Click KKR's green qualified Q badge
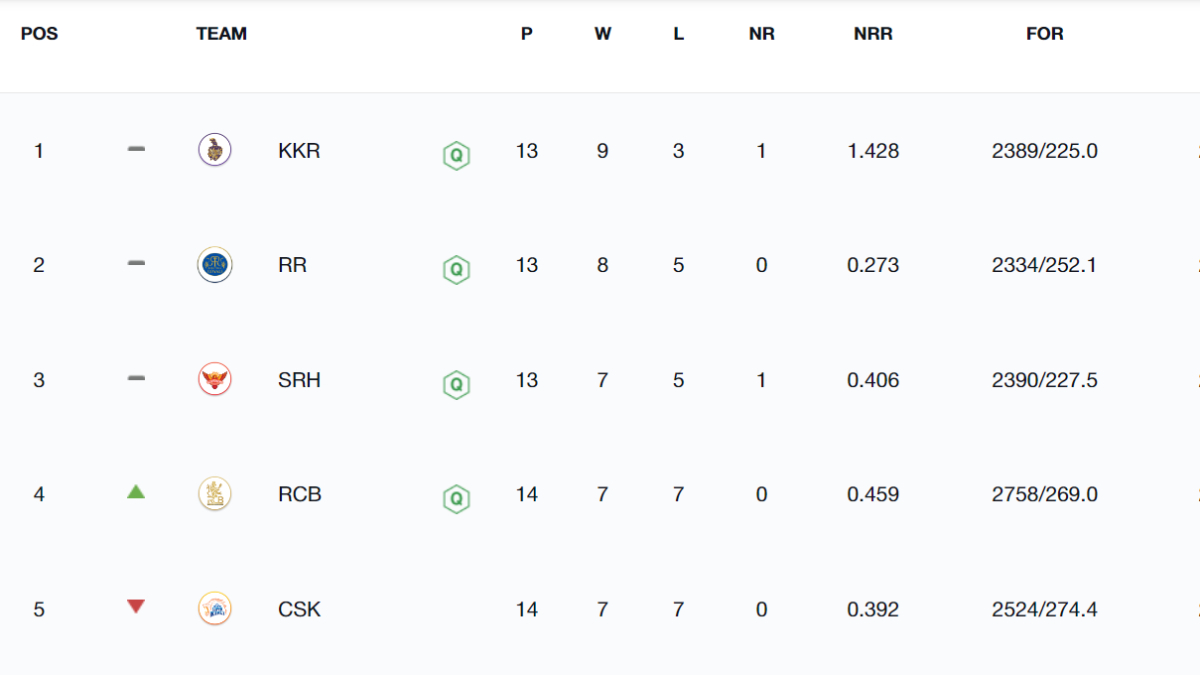The height and width of the screenshot is (675, 1200). coord(456,155)
